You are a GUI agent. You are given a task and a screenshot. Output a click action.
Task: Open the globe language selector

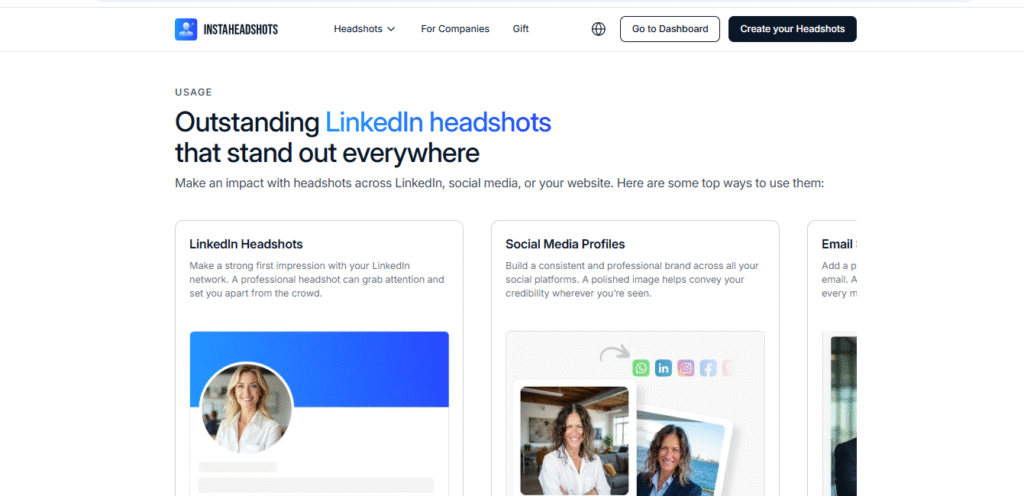coord(598,29)
